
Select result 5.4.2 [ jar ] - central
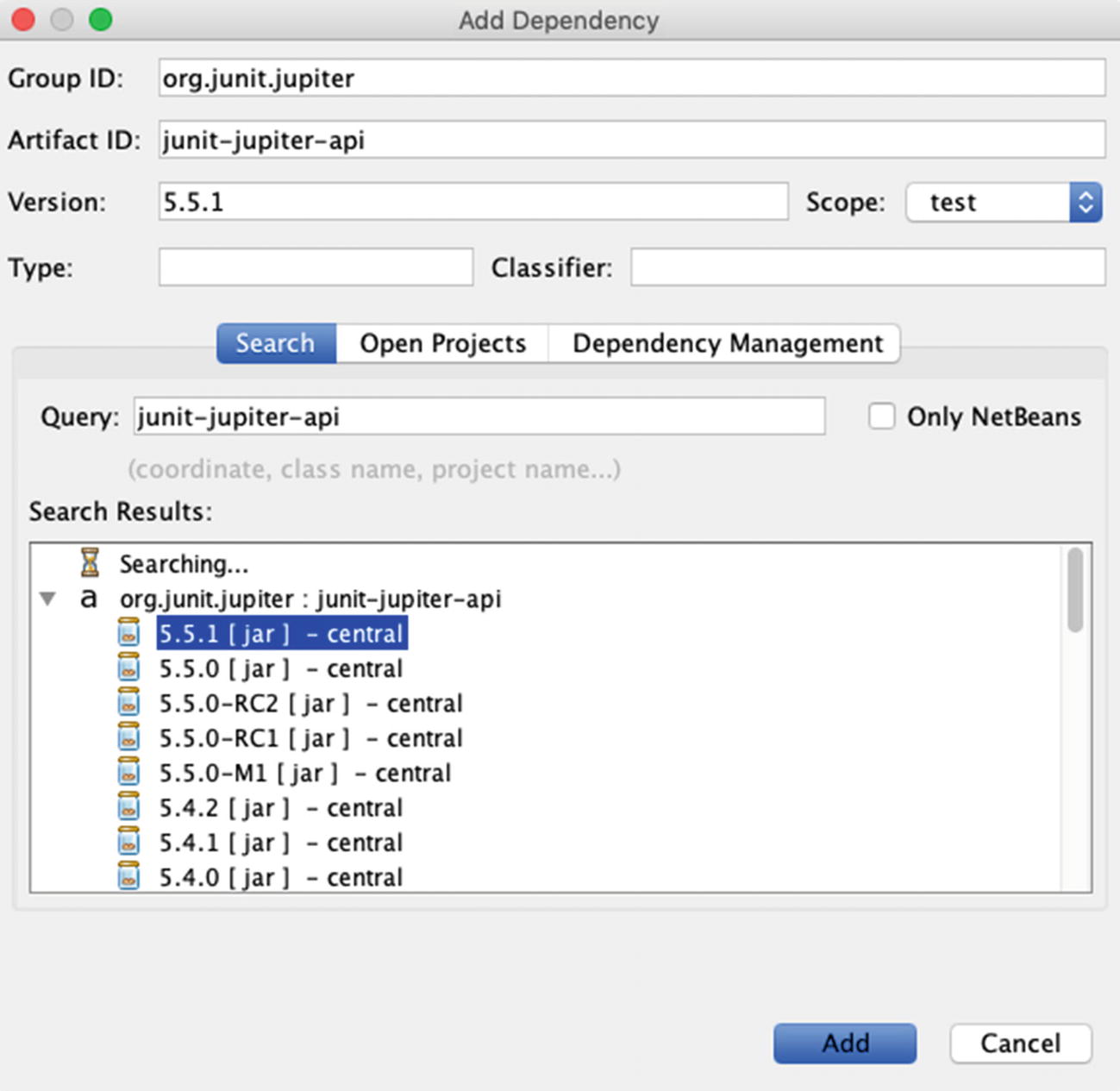tap(281, 807)
